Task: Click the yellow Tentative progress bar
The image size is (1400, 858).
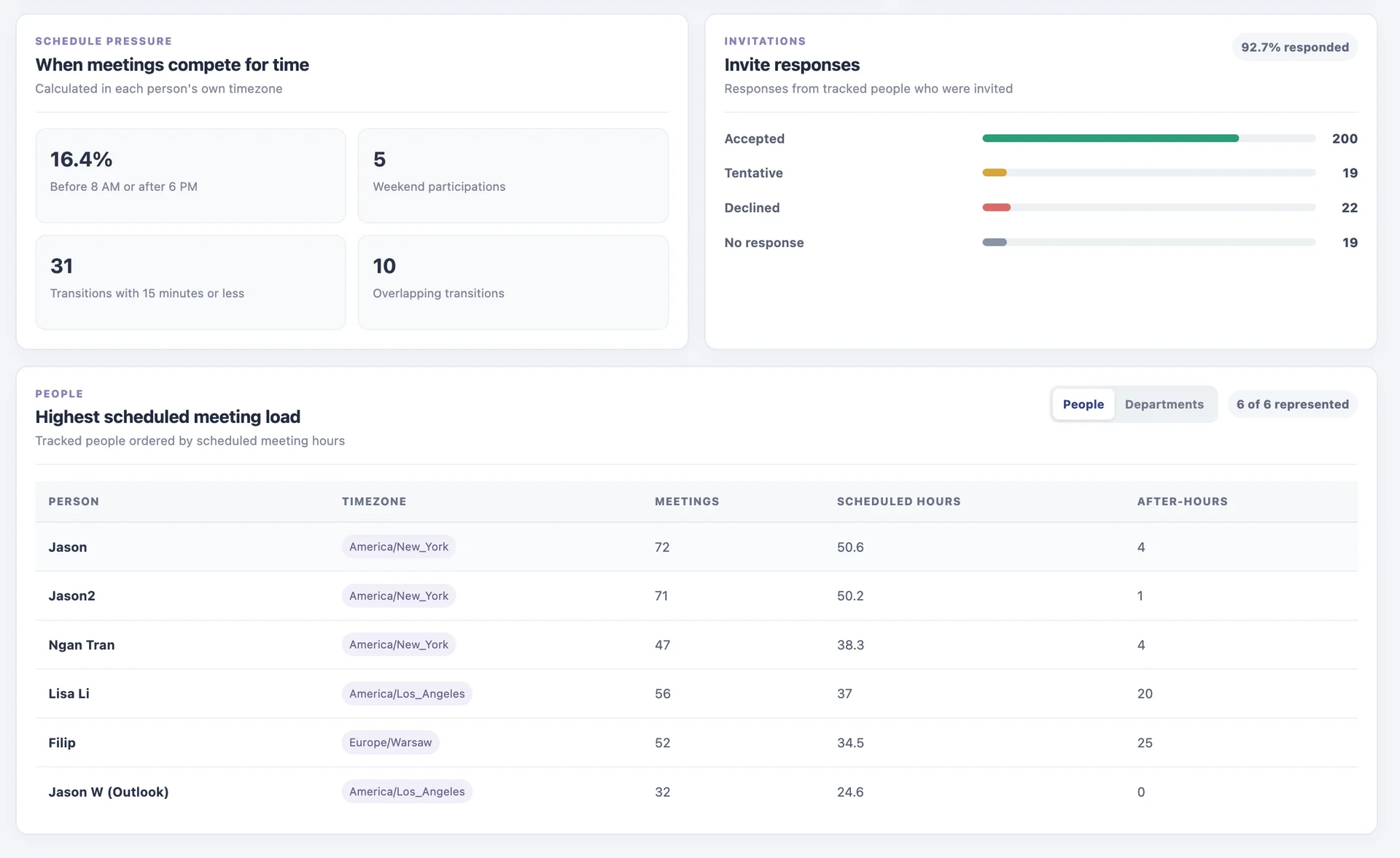Action: (x=1148, y=173)
